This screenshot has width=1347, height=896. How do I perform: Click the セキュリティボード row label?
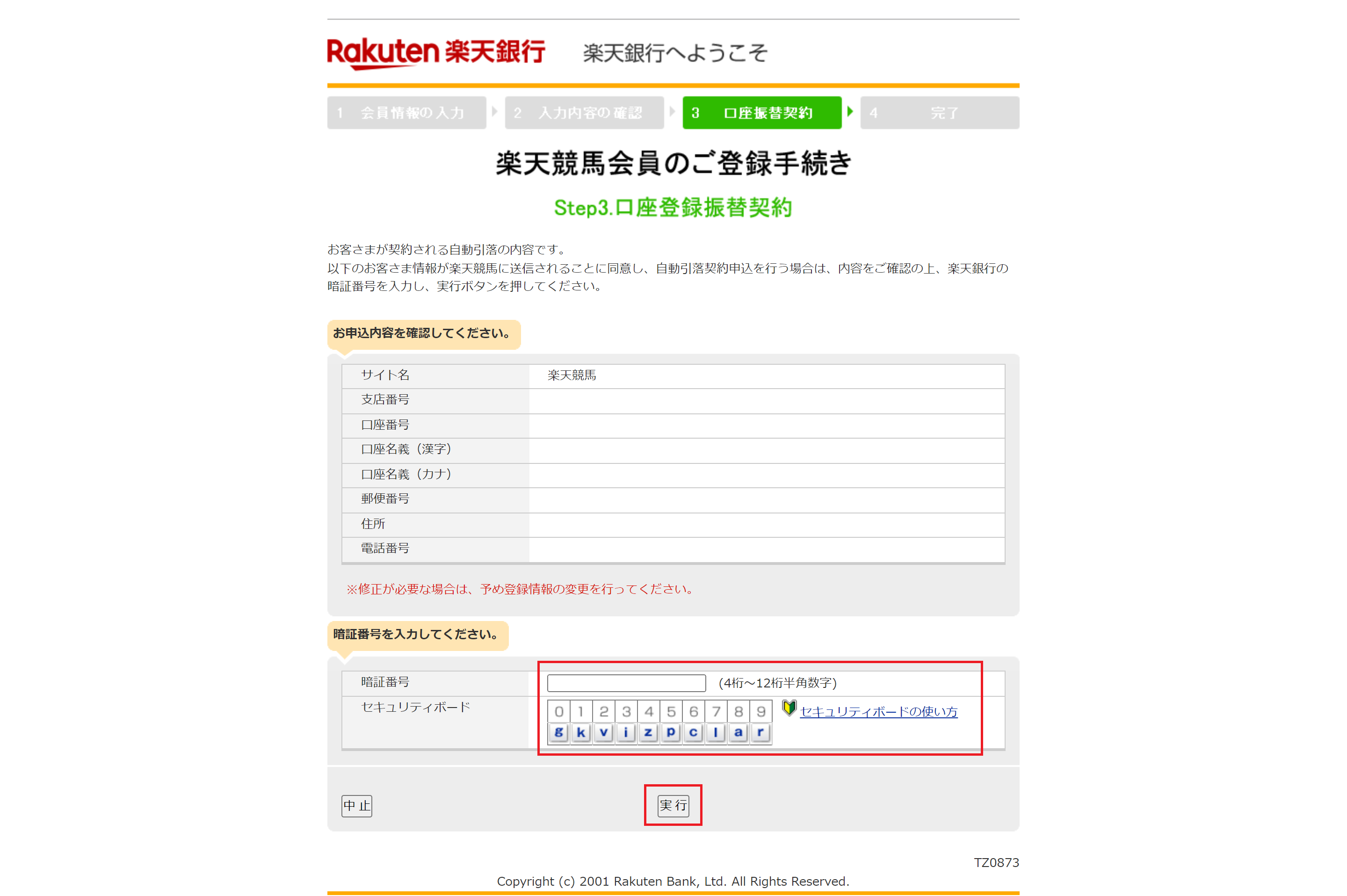[415, 707]
